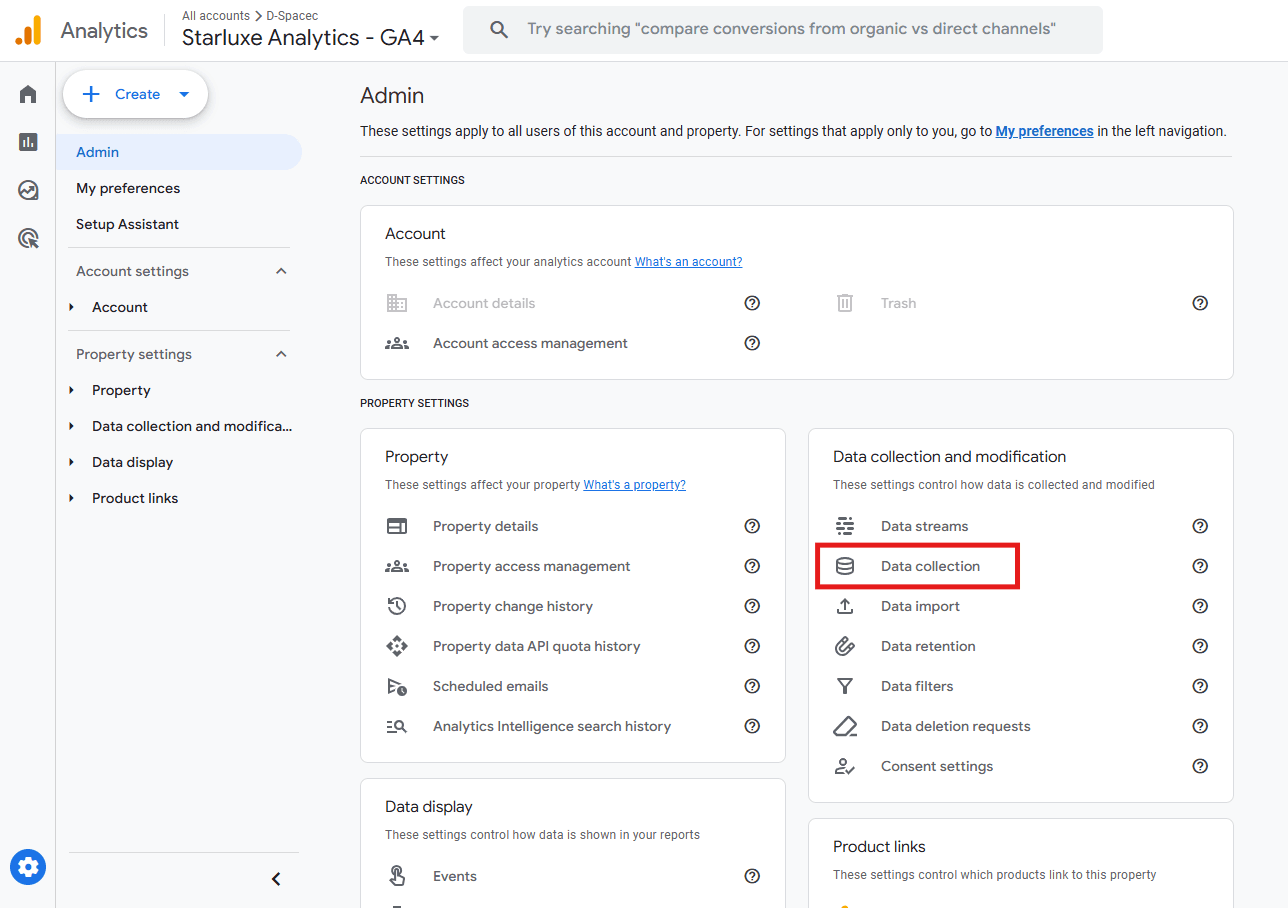Click the Data streams icon
This screenshot has width=1288, height=908.
coord(845,526)
